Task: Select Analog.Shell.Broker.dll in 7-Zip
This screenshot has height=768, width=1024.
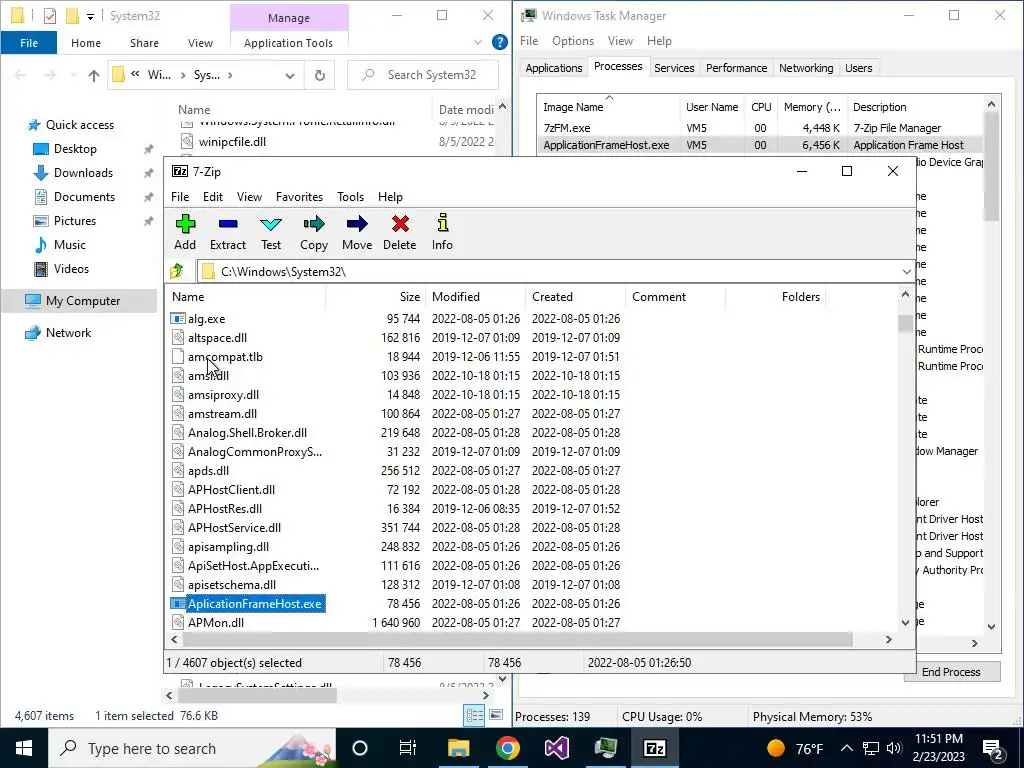Action: [247, 432]
